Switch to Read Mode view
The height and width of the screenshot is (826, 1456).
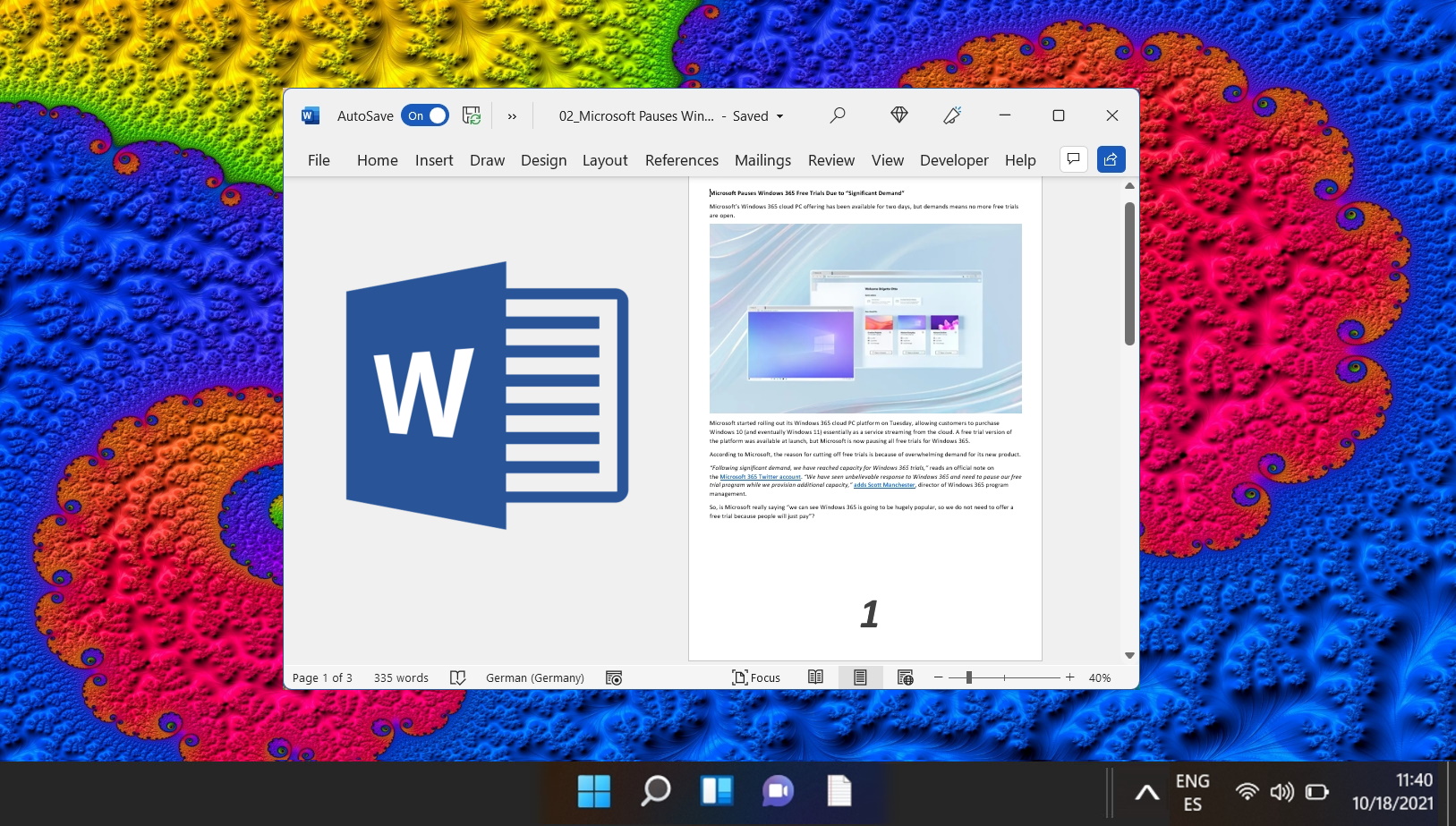[x=815, y=677]
